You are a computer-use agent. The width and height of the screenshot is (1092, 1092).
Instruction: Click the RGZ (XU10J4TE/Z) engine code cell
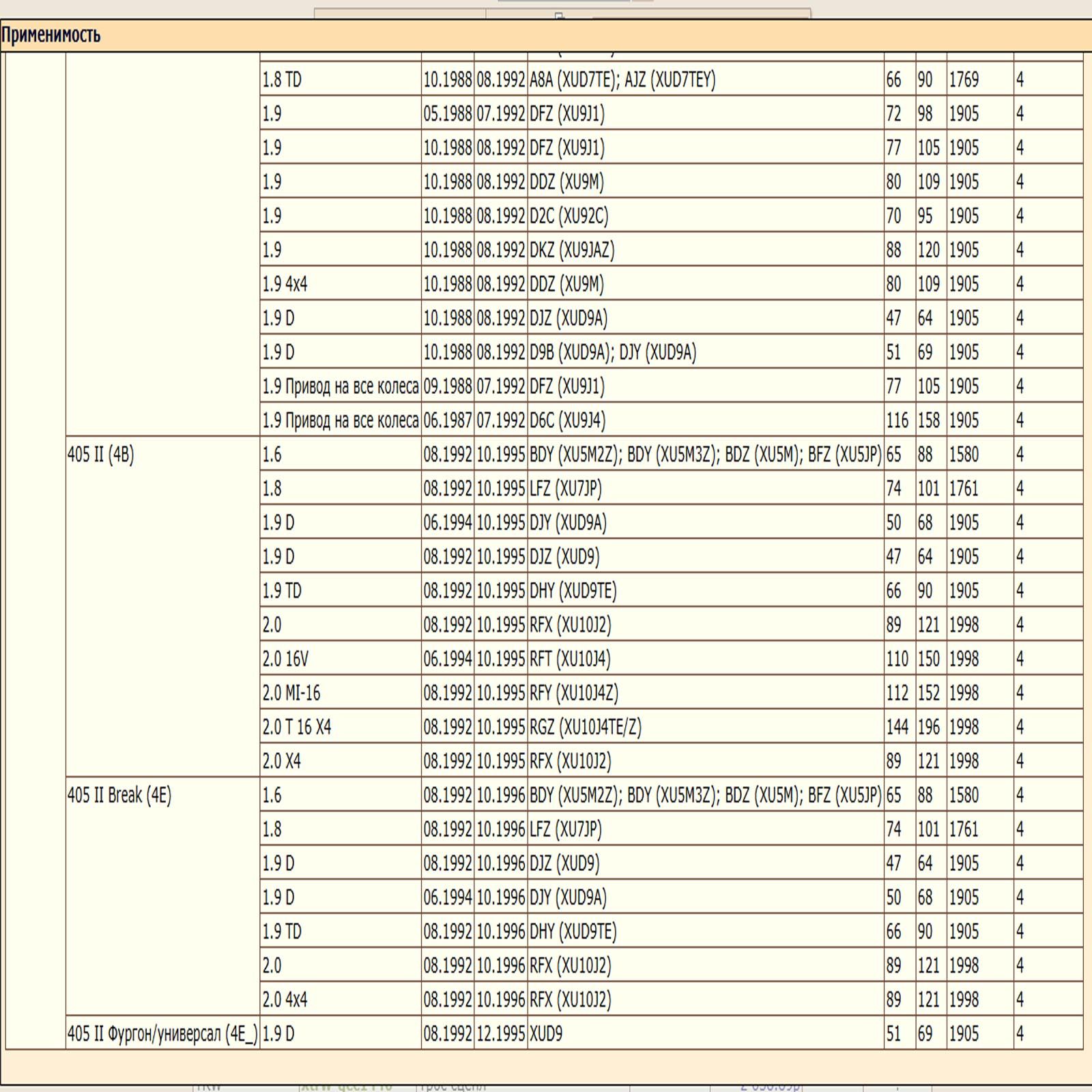tap(586, 727)
